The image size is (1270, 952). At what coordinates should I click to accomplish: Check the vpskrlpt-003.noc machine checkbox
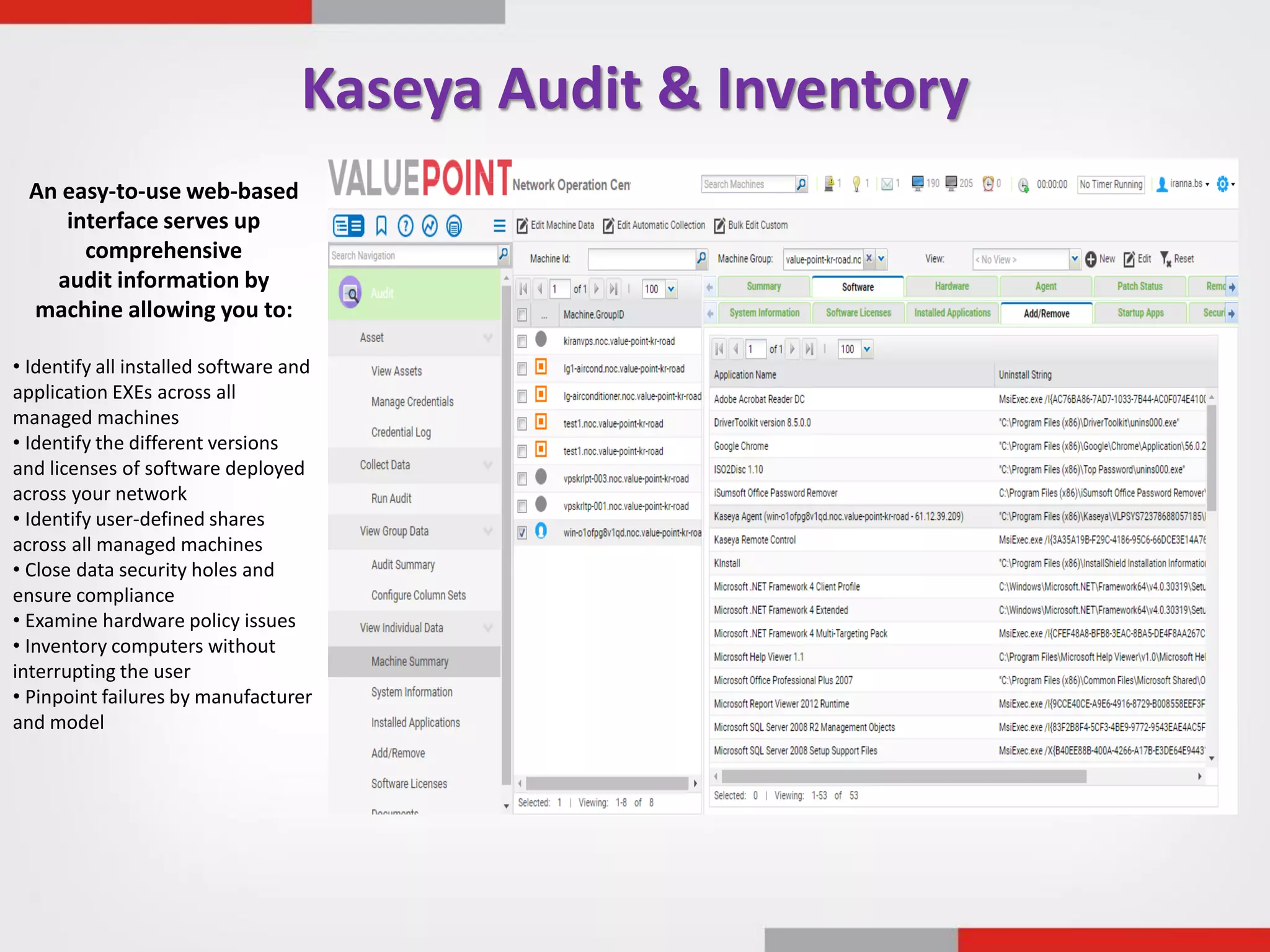pyautogui.click(x=522, y=479)
